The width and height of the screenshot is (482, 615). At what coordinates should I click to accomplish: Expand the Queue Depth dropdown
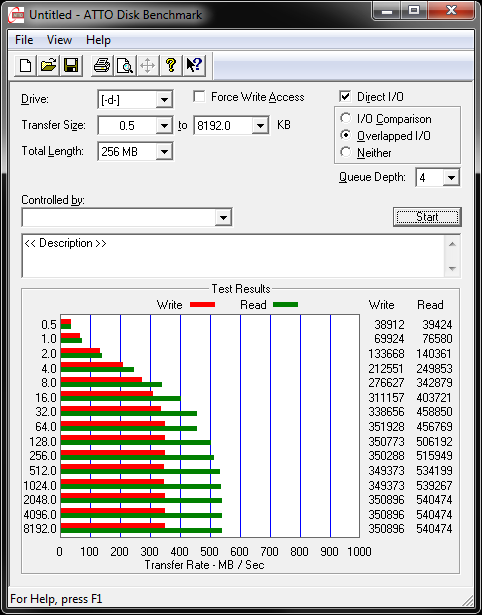[451, 178]
